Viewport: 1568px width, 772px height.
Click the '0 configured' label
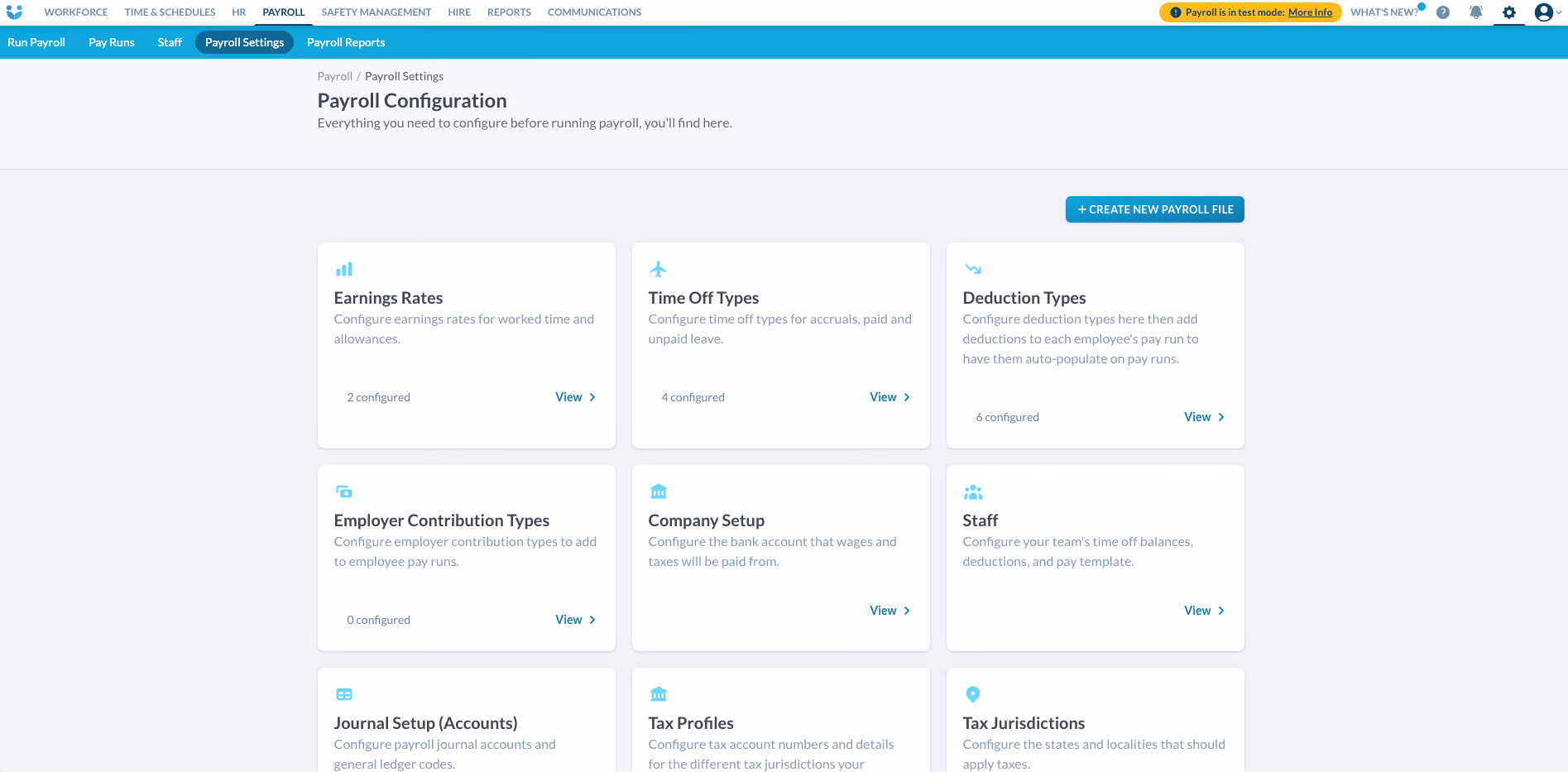tap(378, 620)
